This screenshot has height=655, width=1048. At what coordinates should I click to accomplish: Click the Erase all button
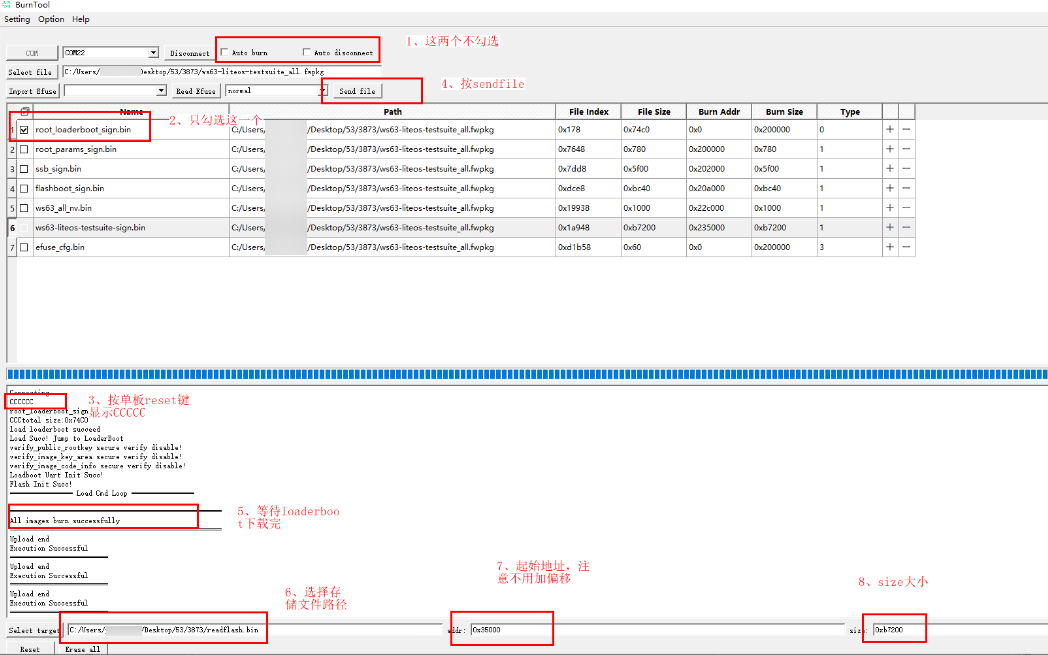click(x=80, y=649)
